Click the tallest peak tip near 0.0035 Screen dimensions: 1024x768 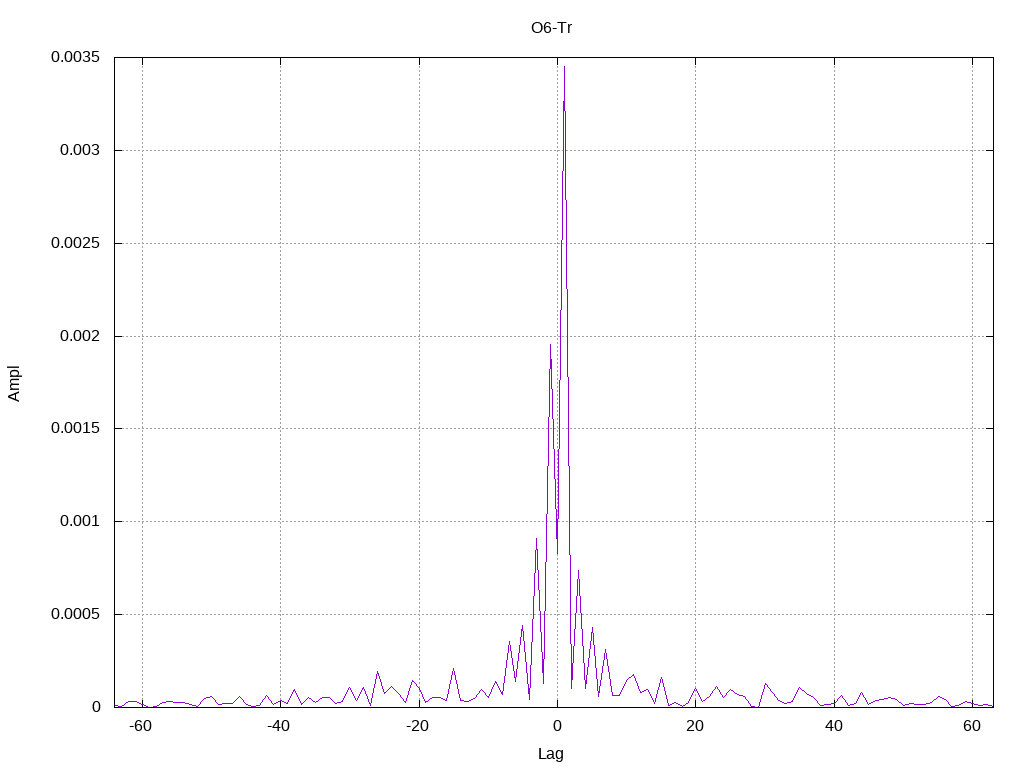(x=564, y=67)
